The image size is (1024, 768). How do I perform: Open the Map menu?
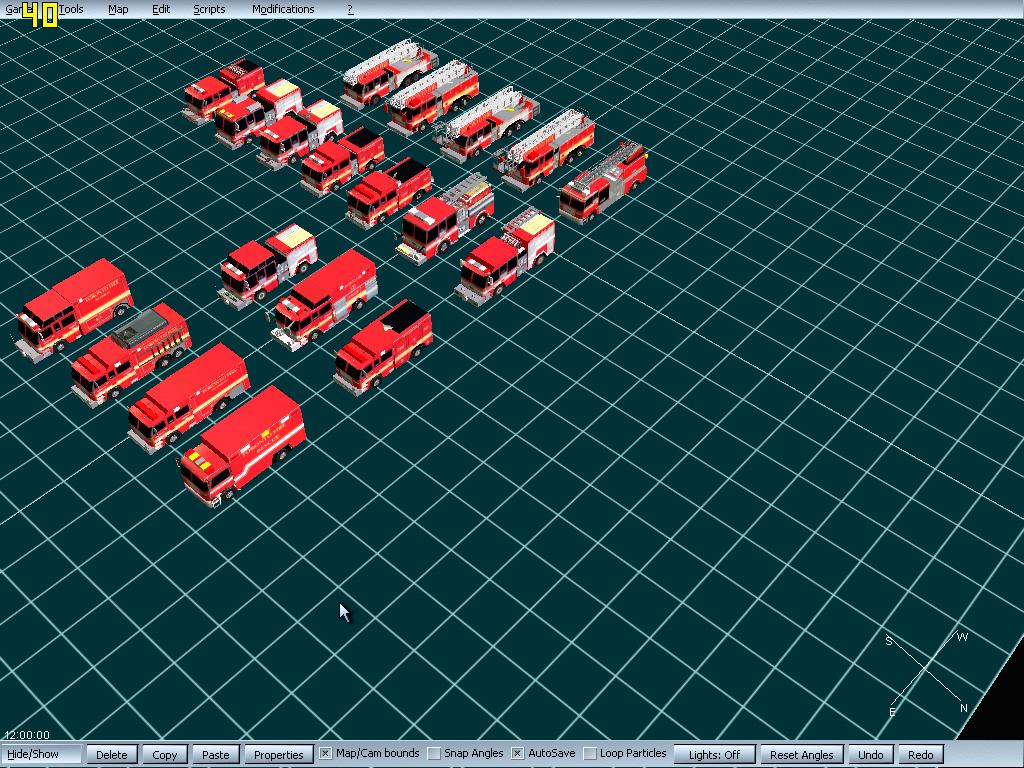tap(118, 9)
